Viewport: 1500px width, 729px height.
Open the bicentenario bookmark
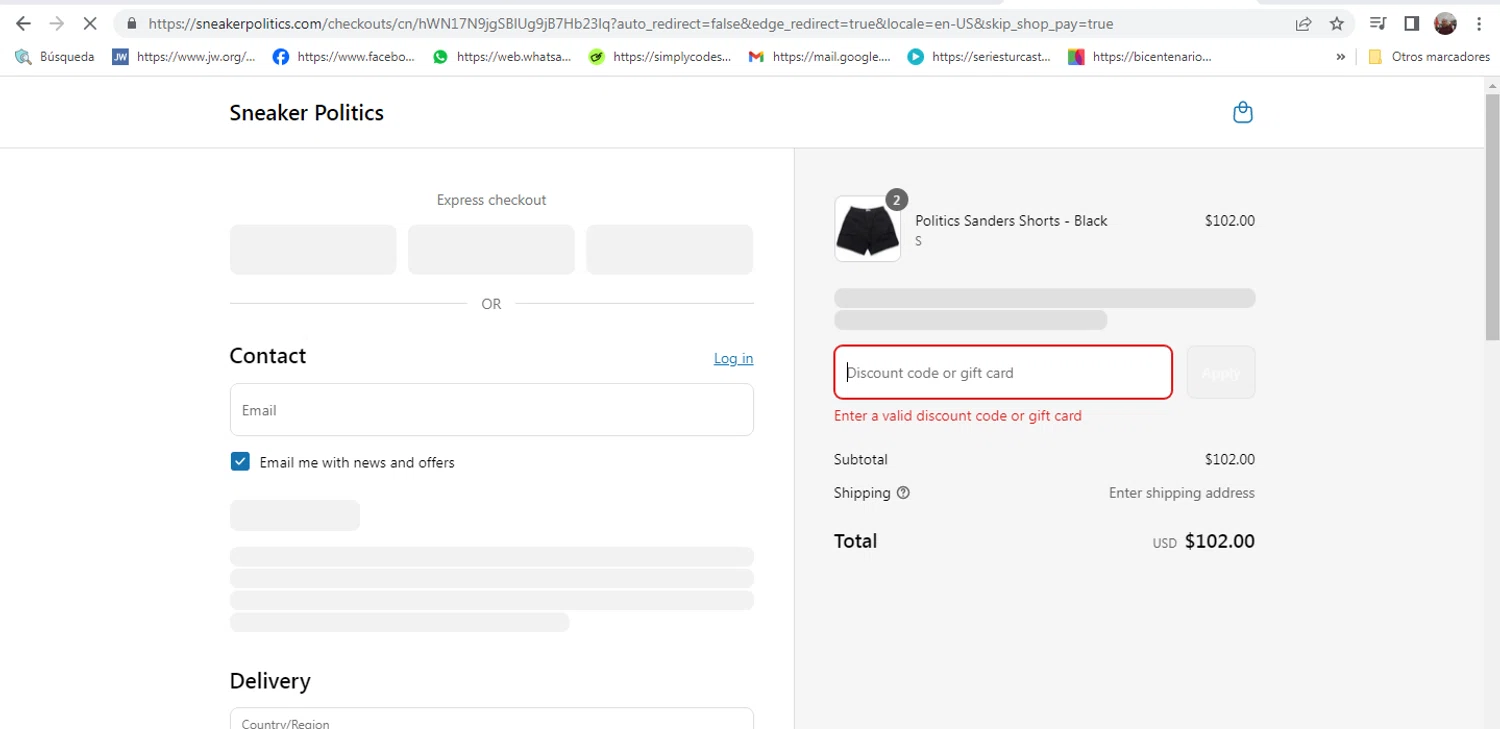[1140, 57]
